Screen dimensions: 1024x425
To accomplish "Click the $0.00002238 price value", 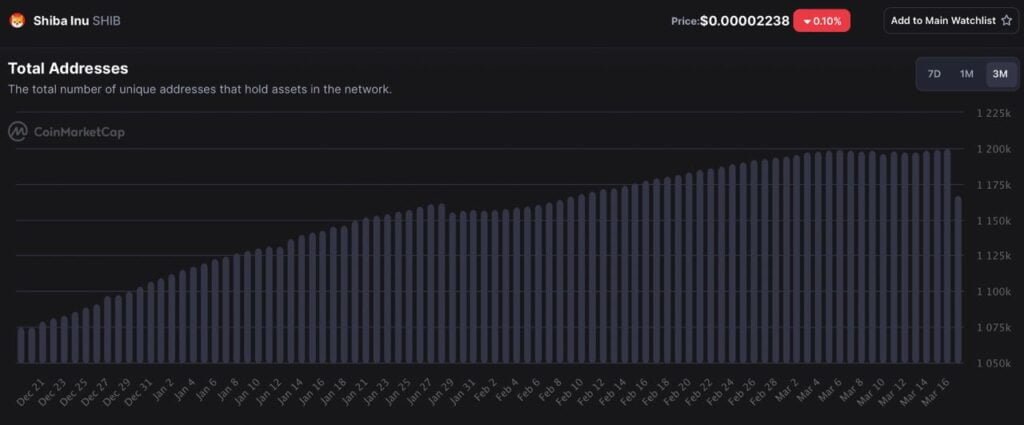I will (744, 21).
